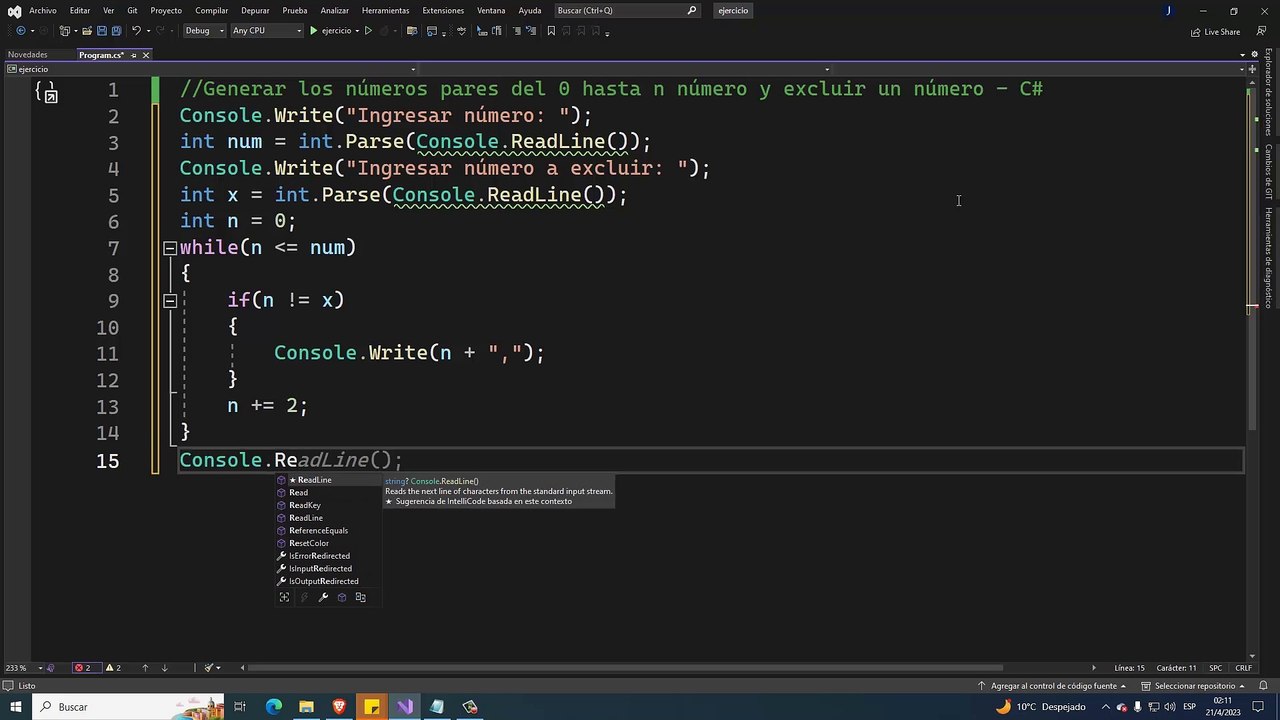1280x720 pixels.
Task: Click the vertical editor scrollbar
Action: tap(1250, 260)
